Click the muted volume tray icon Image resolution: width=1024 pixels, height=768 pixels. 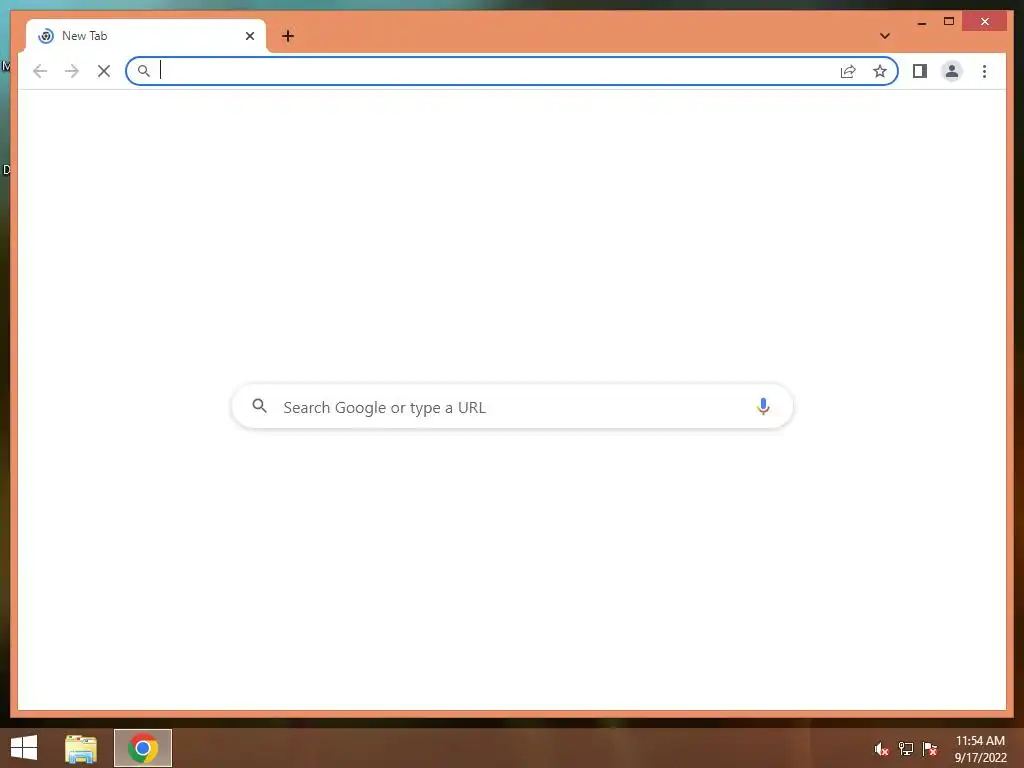(x=881, y=749)
